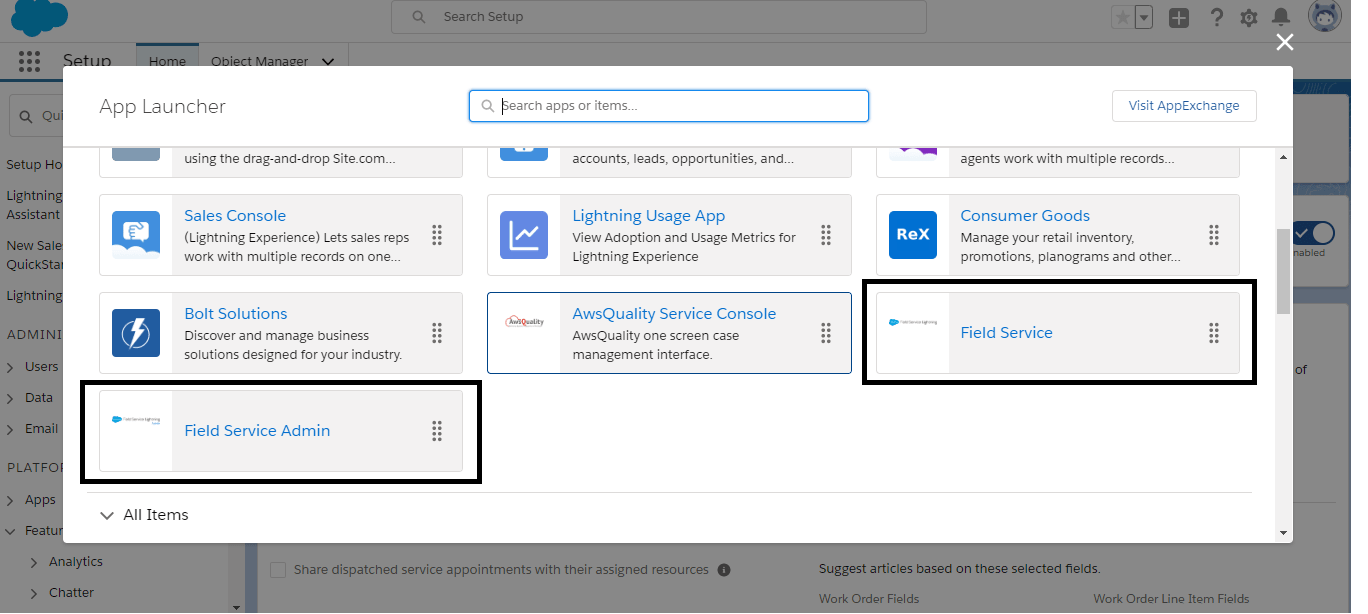Click the Consumer Goods ReX icon
Screen dimensions: 1368x614
point(913,235)
